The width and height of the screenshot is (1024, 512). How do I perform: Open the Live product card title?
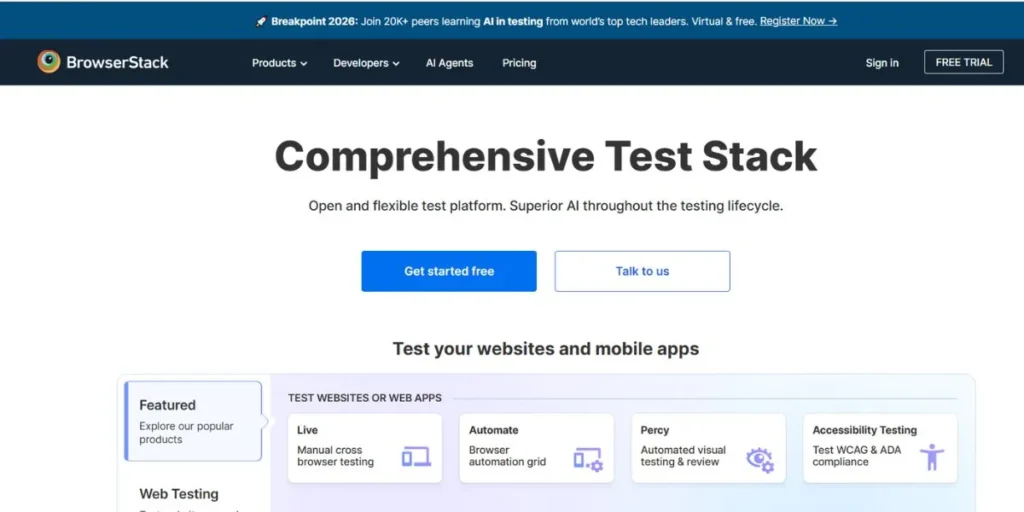pyautogui.click(x=308, y=430)
